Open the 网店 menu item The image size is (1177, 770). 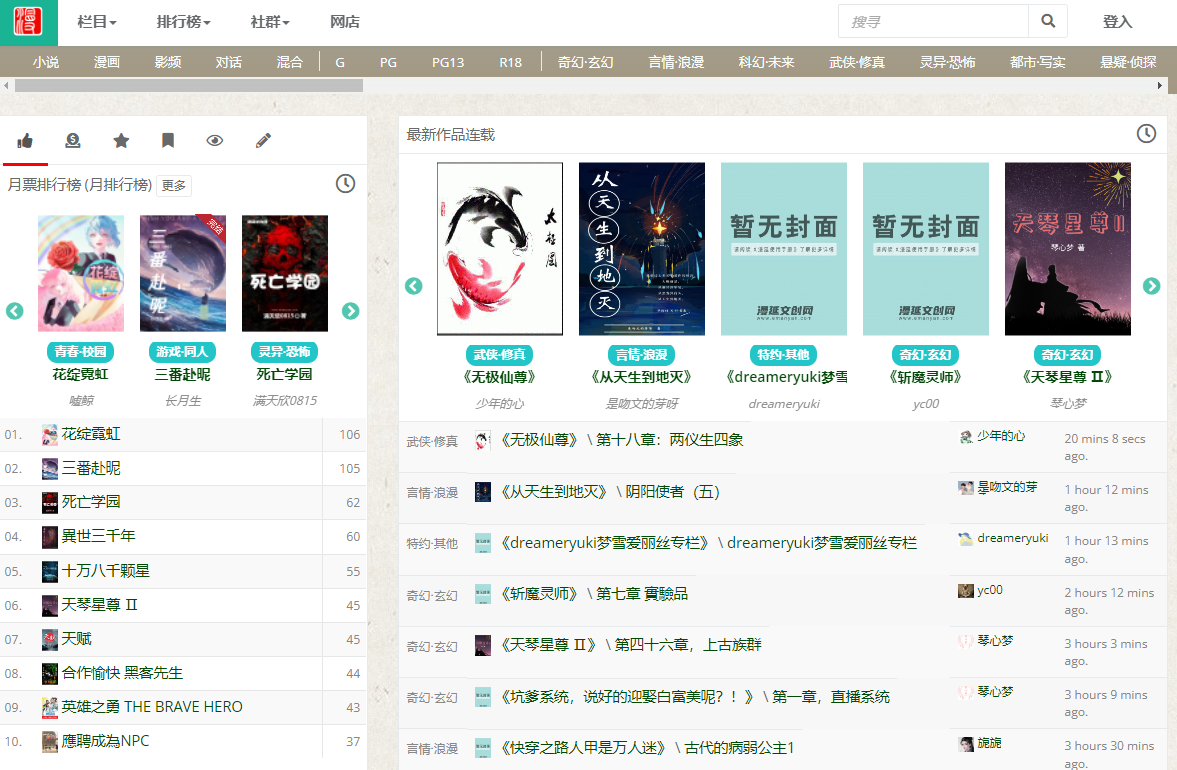pos(345,22)
